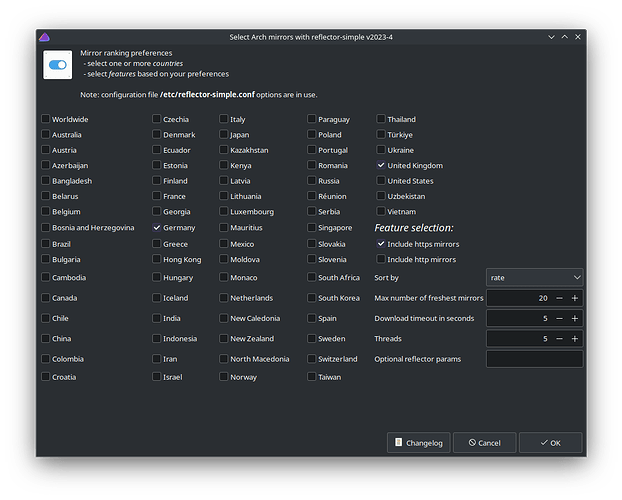The width and height of the screenshot is (622, 500).
Task: Enable the Netherlands mirror checkbox
Action: click(224, 298)
